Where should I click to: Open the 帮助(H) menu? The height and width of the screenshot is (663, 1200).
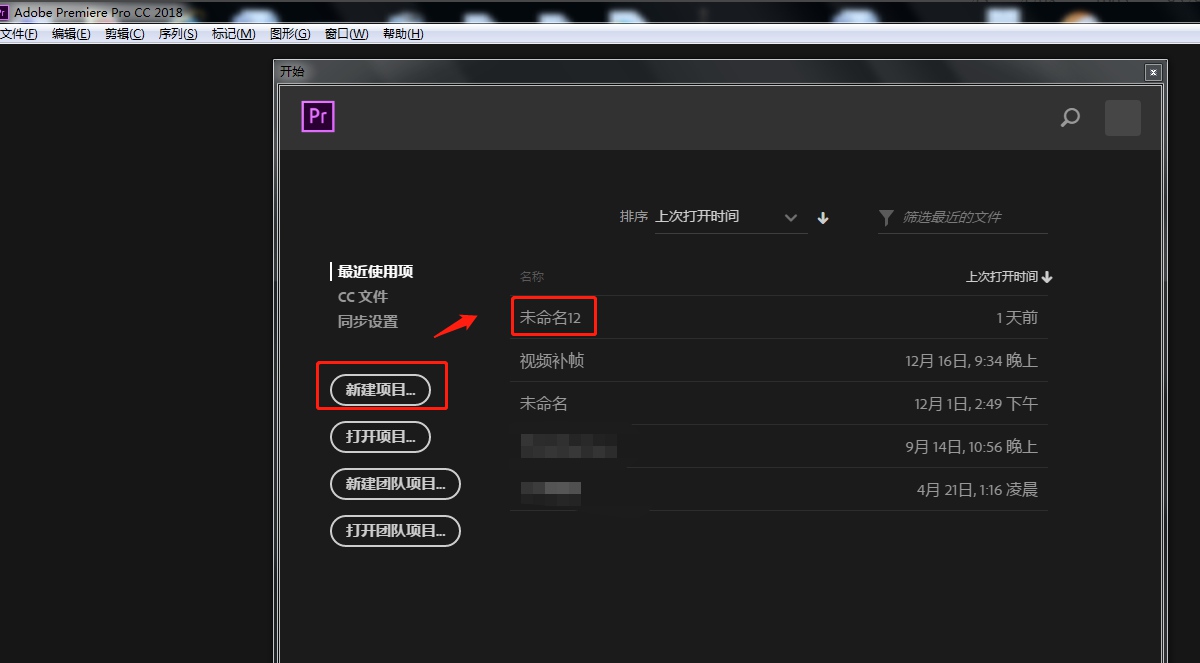(403, 34)
